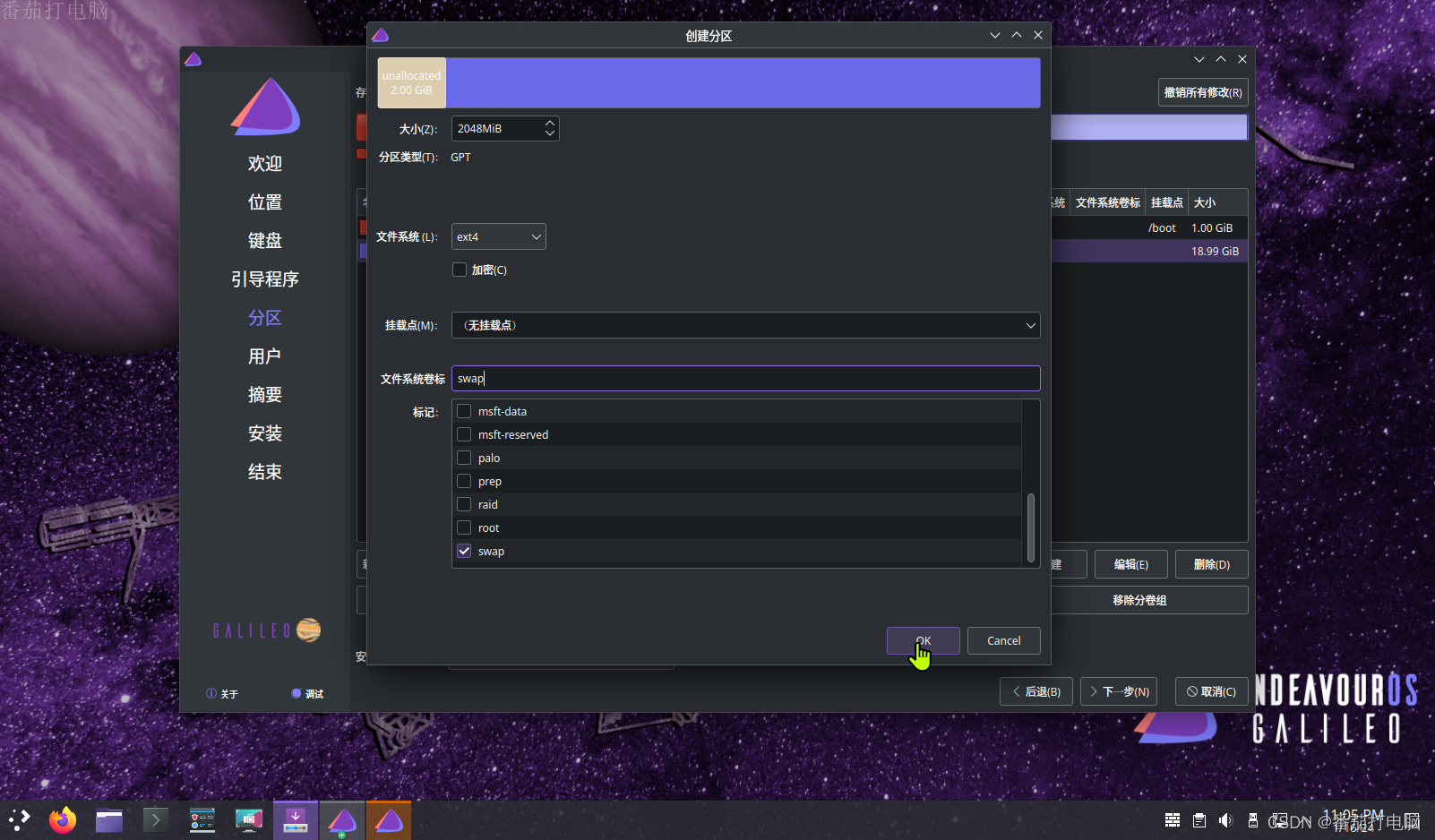Open the terminal from the taskbar

(156, 819)
